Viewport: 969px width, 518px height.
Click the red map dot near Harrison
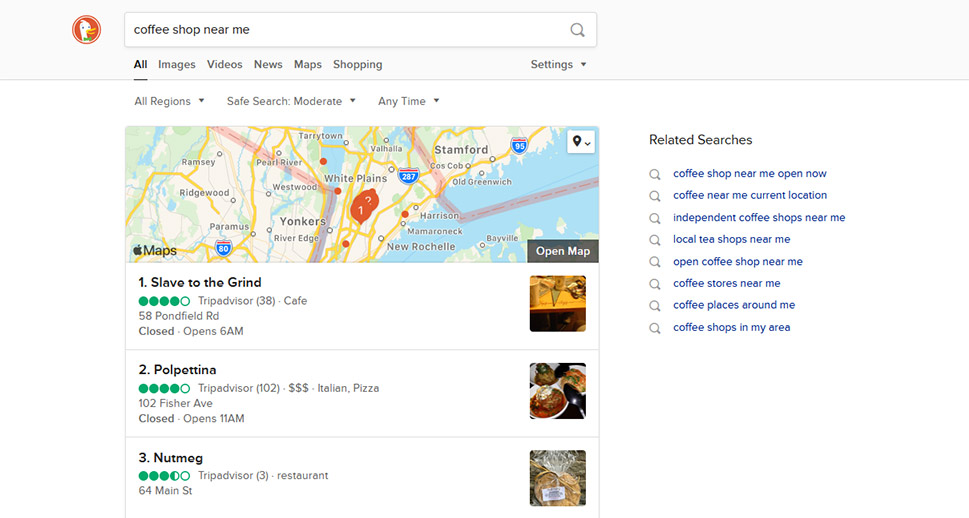pyautogui.click(x=405, y=214)
